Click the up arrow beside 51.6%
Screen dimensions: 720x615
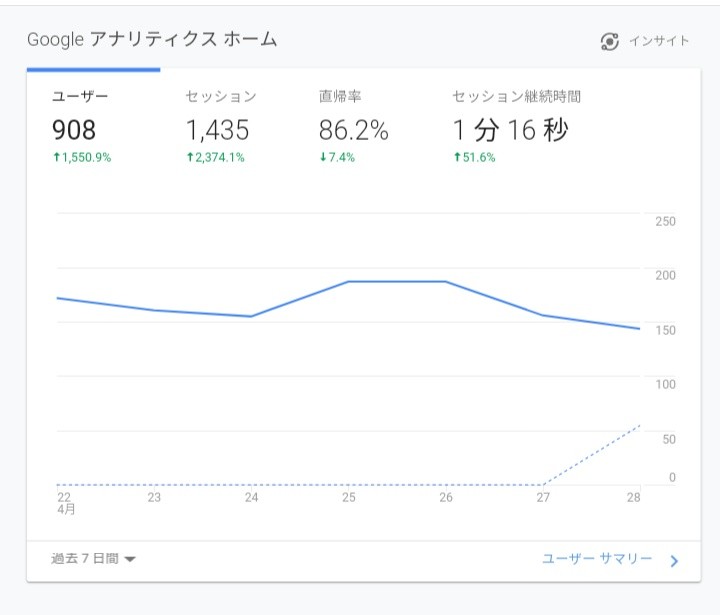point(456,158)
